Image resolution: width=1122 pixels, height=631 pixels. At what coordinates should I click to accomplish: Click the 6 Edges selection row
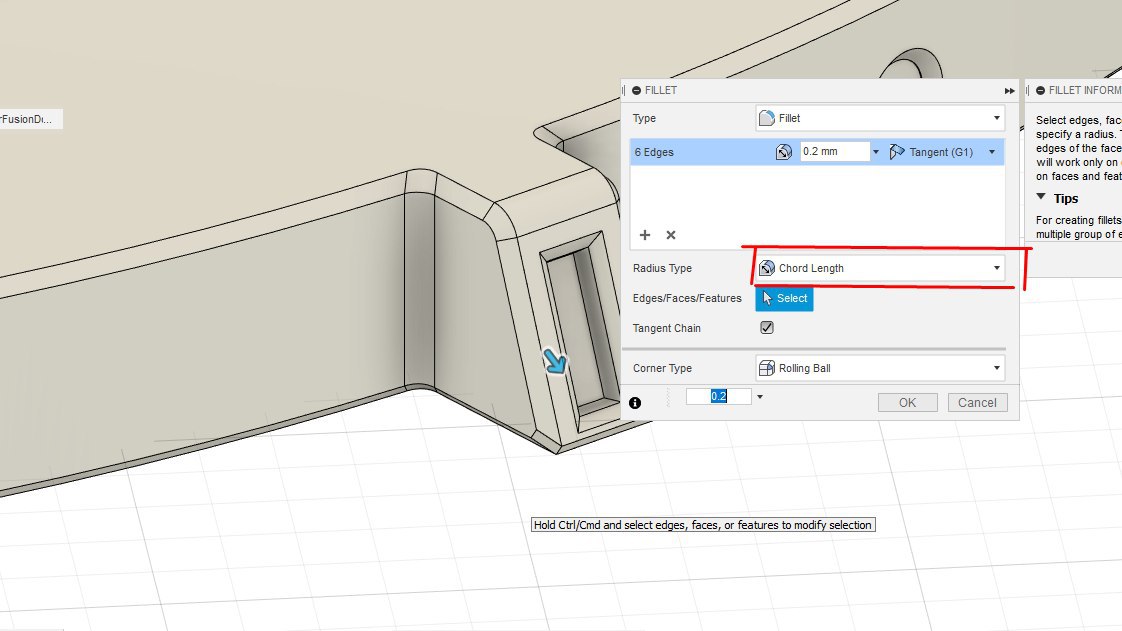coord(816,152)
